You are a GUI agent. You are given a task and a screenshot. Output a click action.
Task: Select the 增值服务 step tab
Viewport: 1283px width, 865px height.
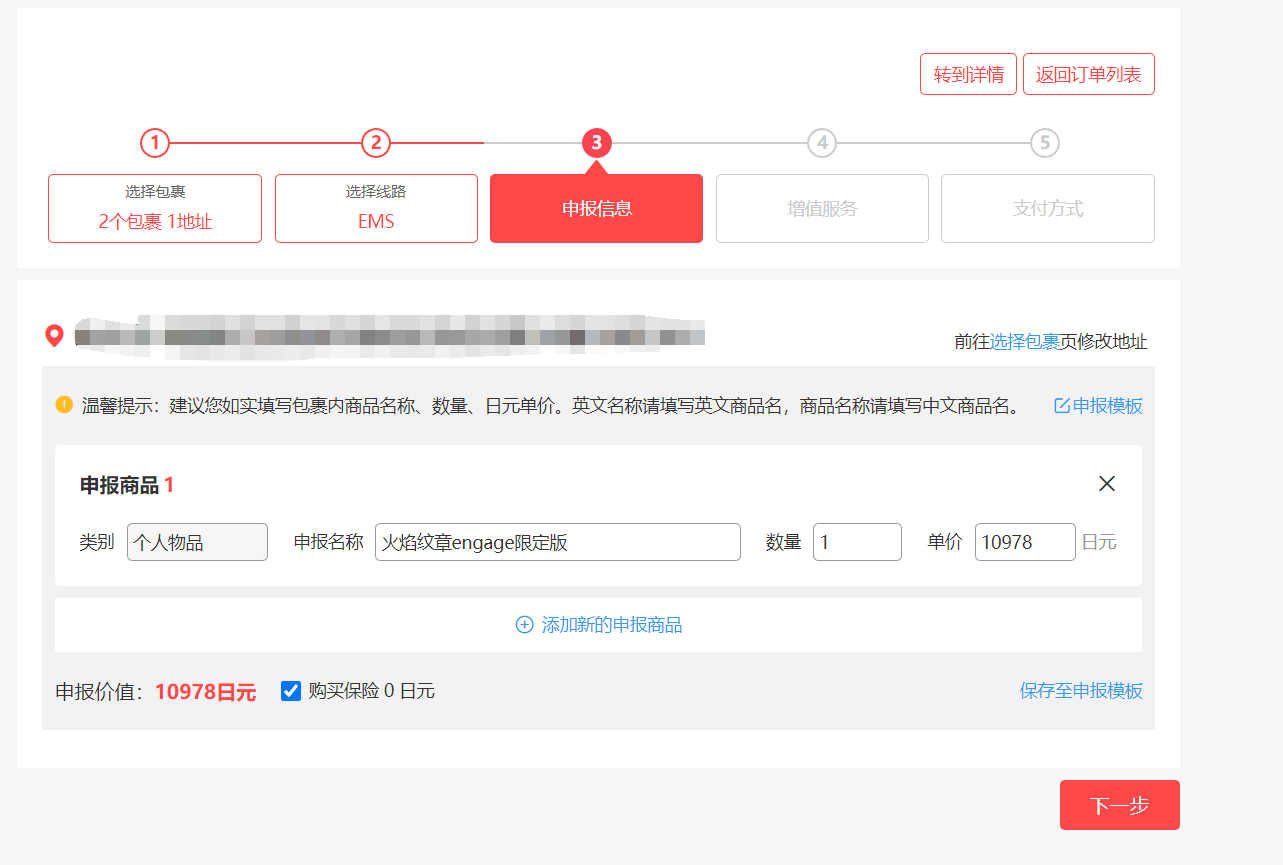[822, 209]
